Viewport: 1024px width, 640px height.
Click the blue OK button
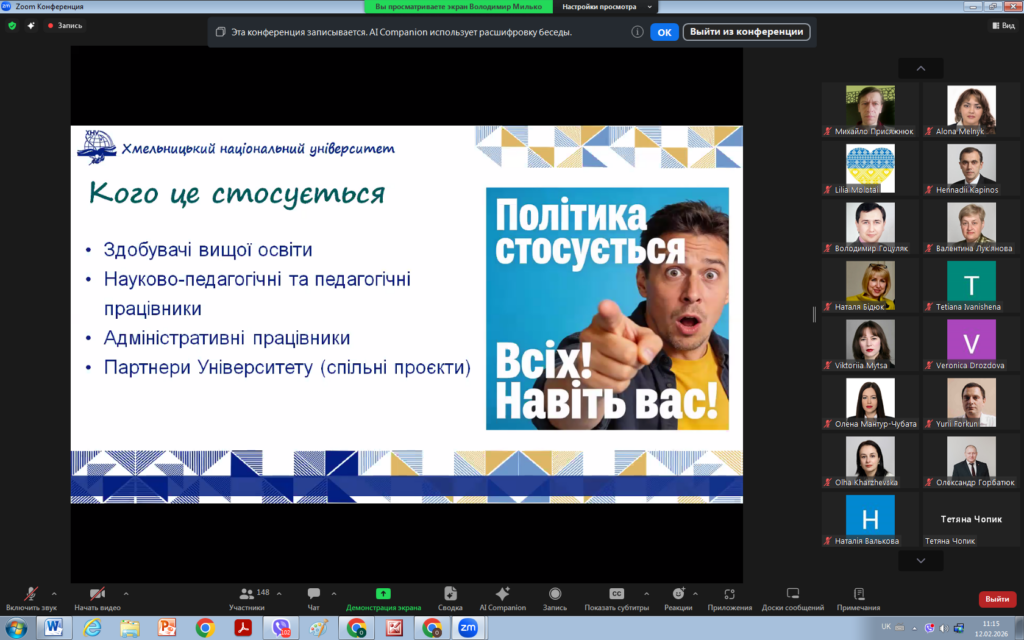tap(665, 32)
